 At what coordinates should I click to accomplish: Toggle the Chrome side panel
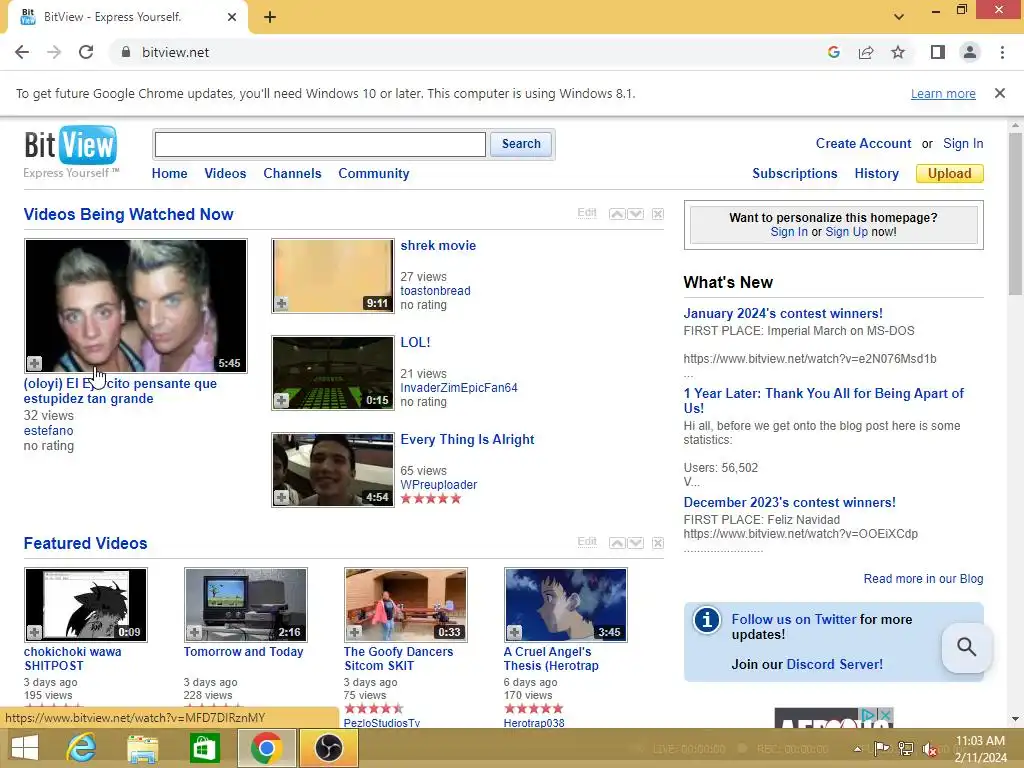pos(938,52)
